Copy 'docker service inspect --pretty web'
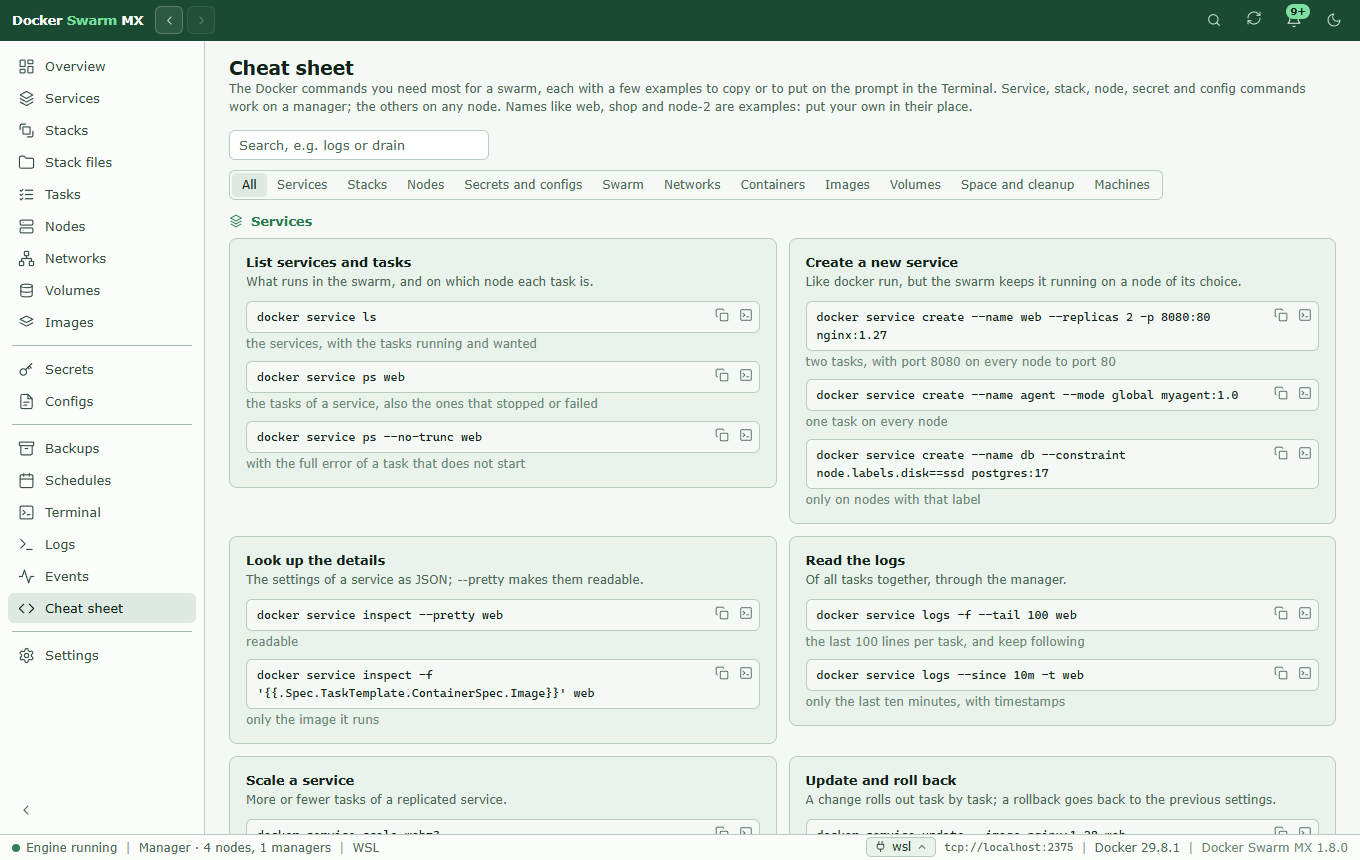Screen dimensions: 1360x860 [722, 613]
